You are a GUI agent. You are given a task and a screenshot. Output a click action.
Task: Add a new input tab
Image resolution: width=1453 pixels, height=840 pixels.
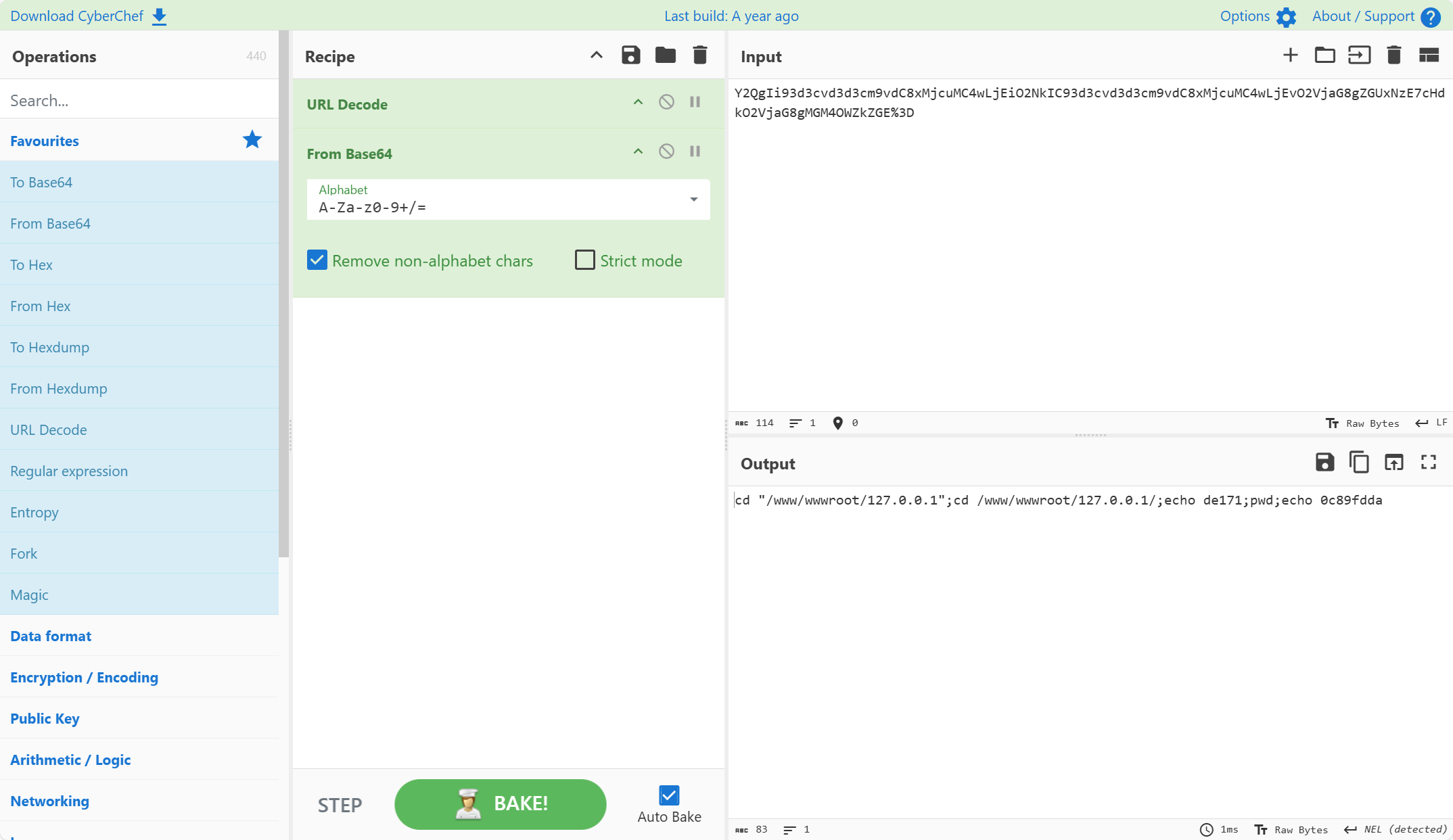pyautogui.click(x=1290, y=55)
